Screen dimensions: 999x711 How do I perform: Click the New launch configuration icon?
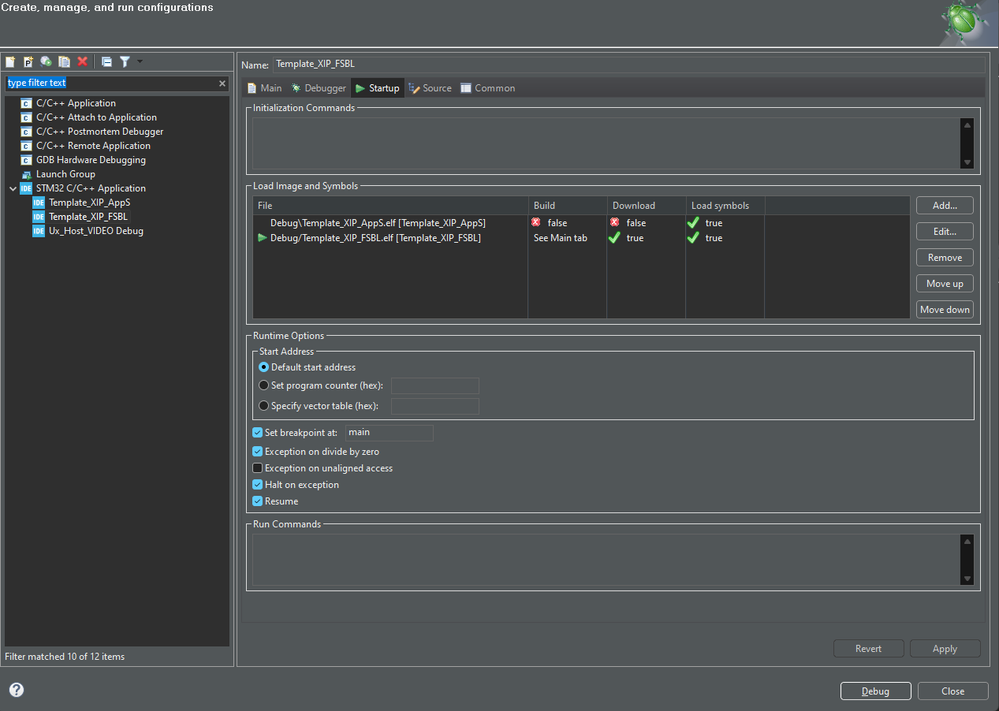pos(10,62)
